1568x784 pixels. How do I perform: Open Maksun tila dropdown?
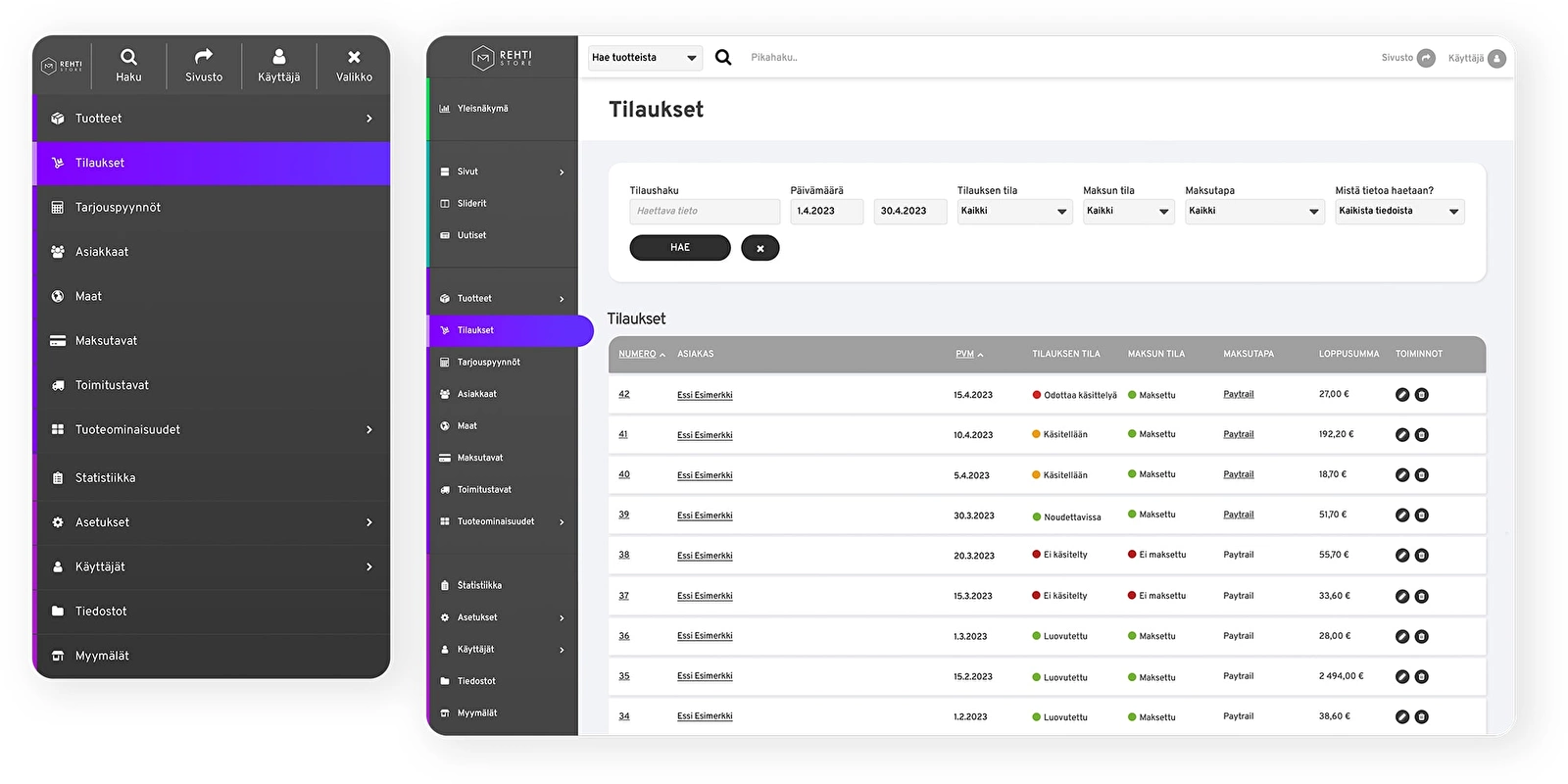pyautogui.click(x=1128, y=212)
